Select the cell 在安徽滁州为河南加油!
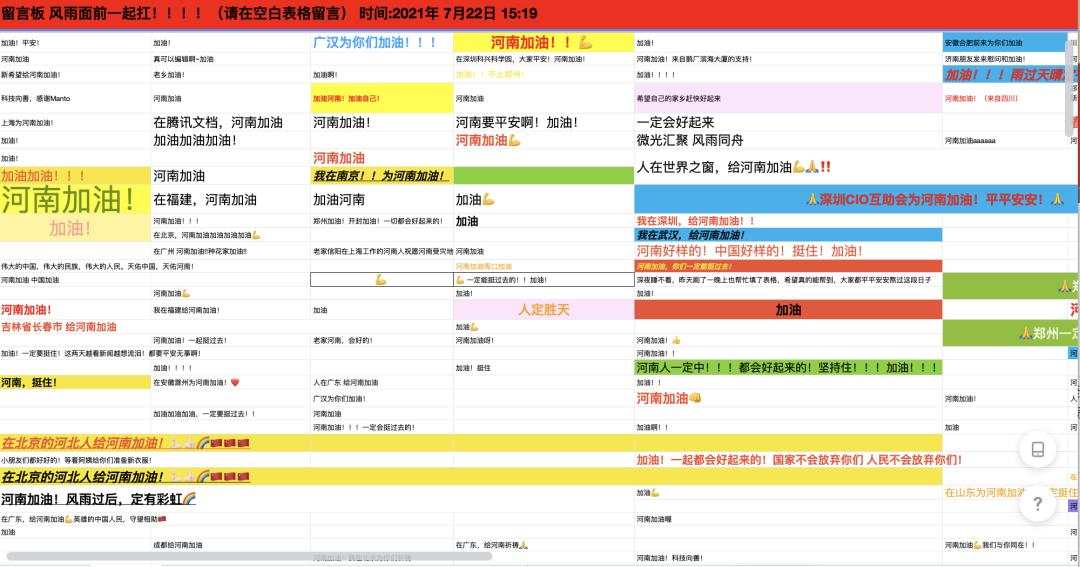Viewport: 1080px width, 567px height. point(231,382)
